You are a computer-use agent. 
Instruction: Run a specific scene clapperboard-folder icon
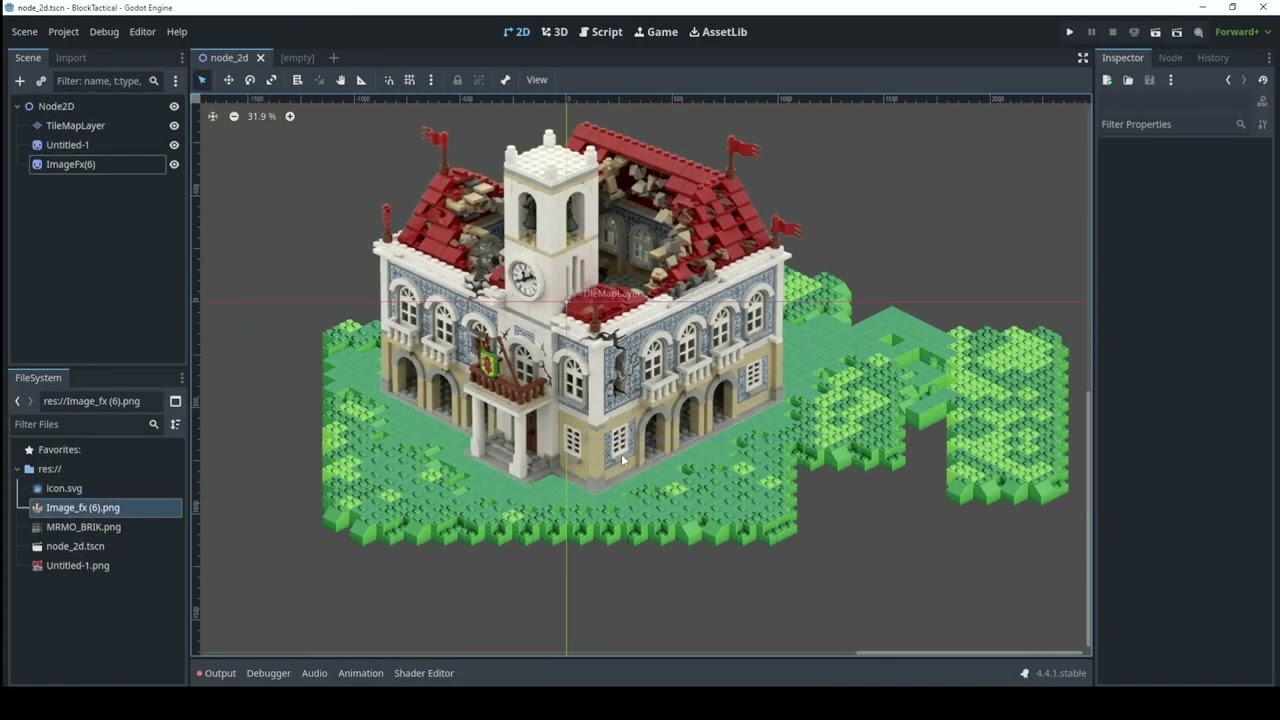1177,32
